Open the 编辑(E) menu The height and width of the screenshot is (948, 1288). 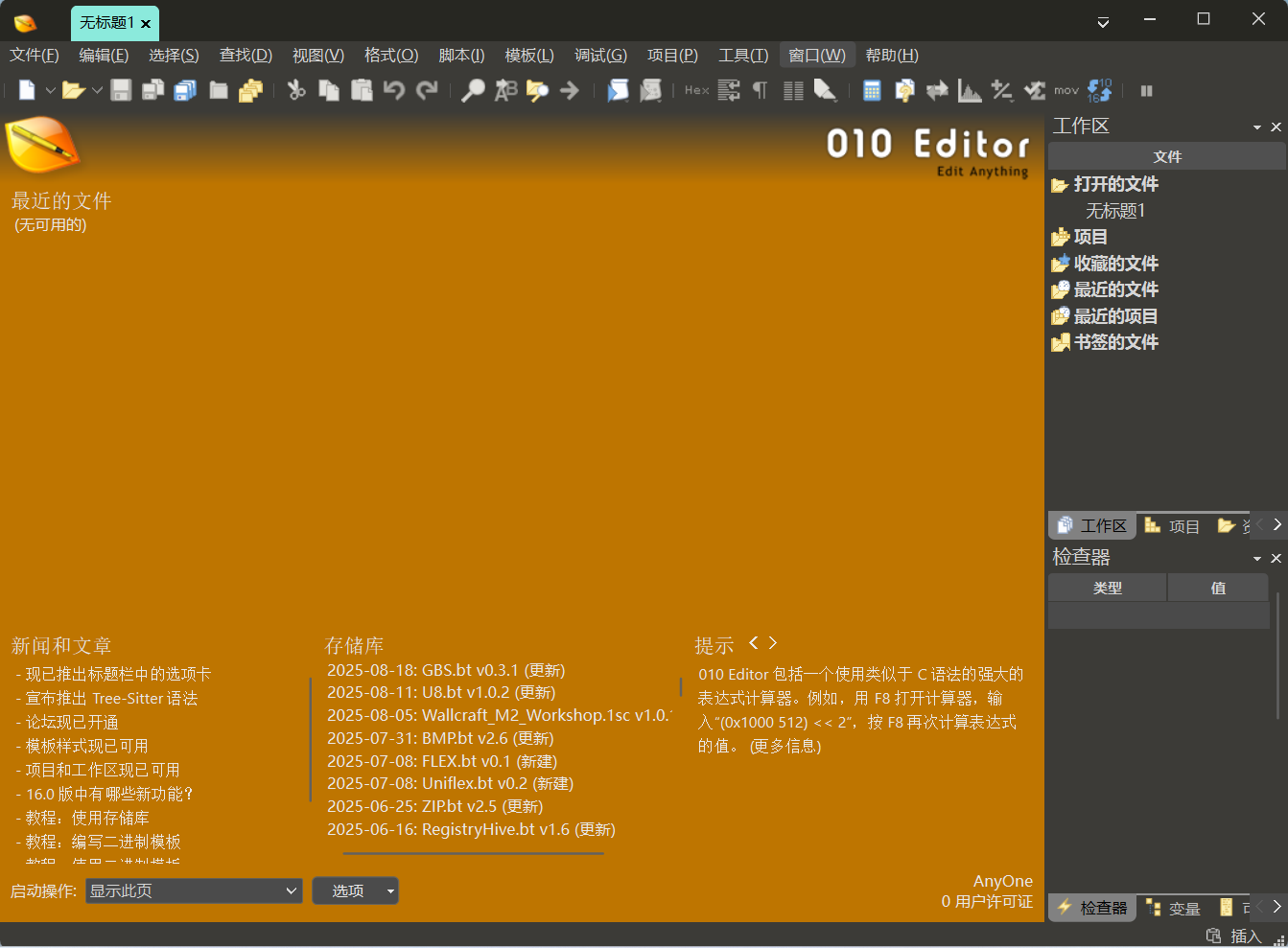click(x=104, y=55)
